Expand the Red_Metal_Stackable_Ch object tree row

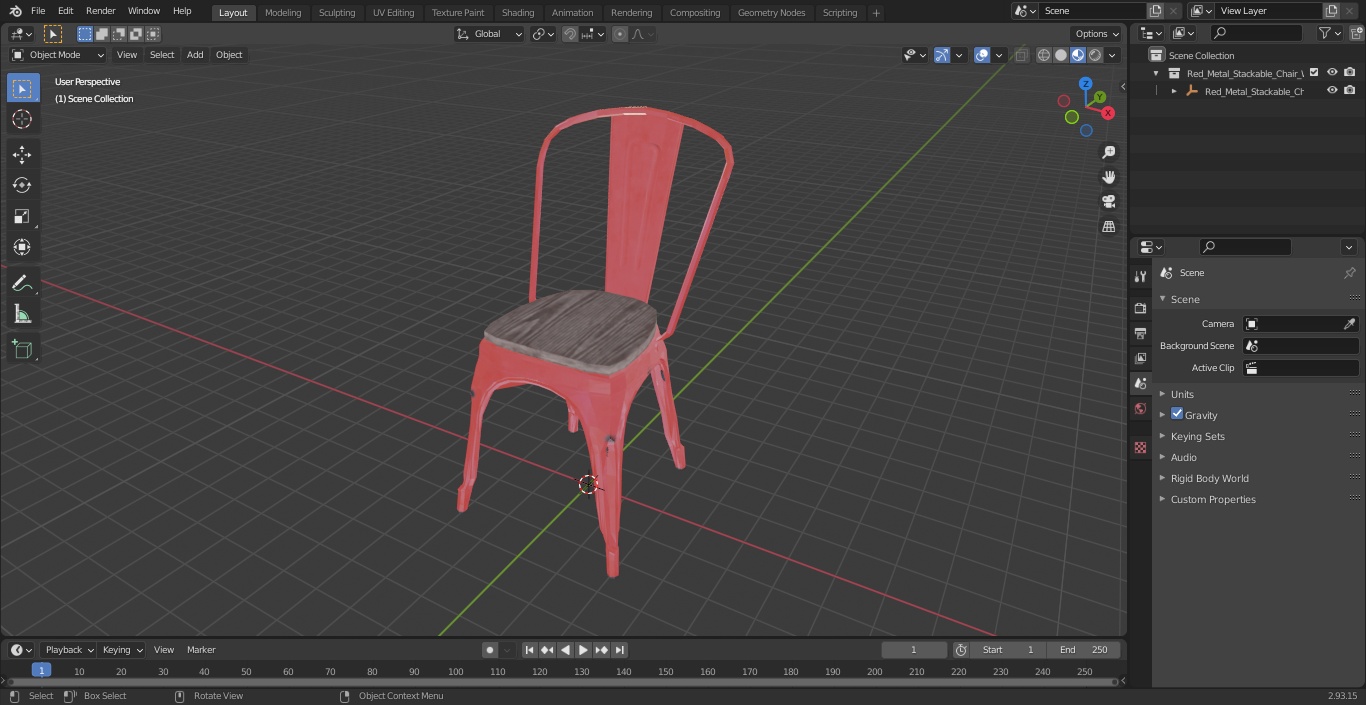click(x=1174, y=91)
